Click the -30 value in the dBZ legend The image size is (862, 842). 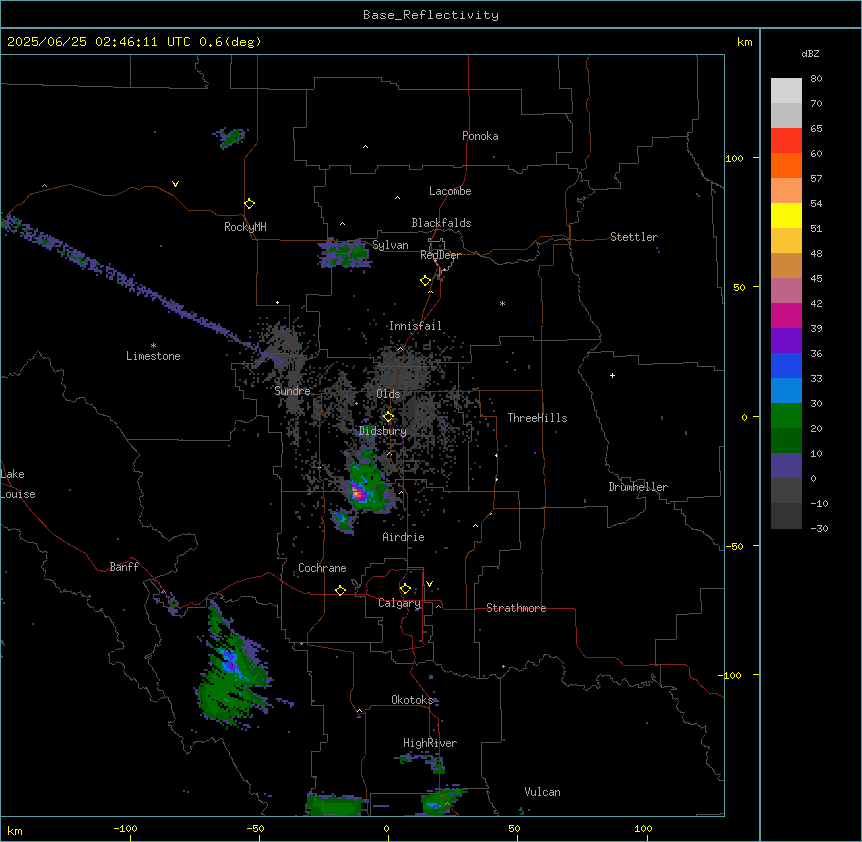coord(819,528)
